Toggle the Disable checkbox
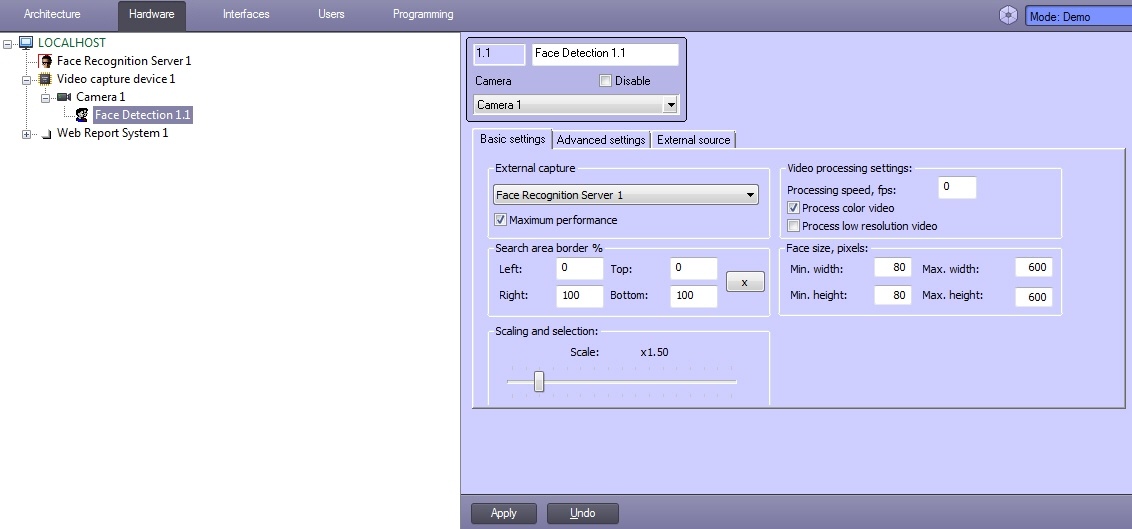The height and width of the screenshot is (529, 1132). pyautogui.click(x=605, y=81)
